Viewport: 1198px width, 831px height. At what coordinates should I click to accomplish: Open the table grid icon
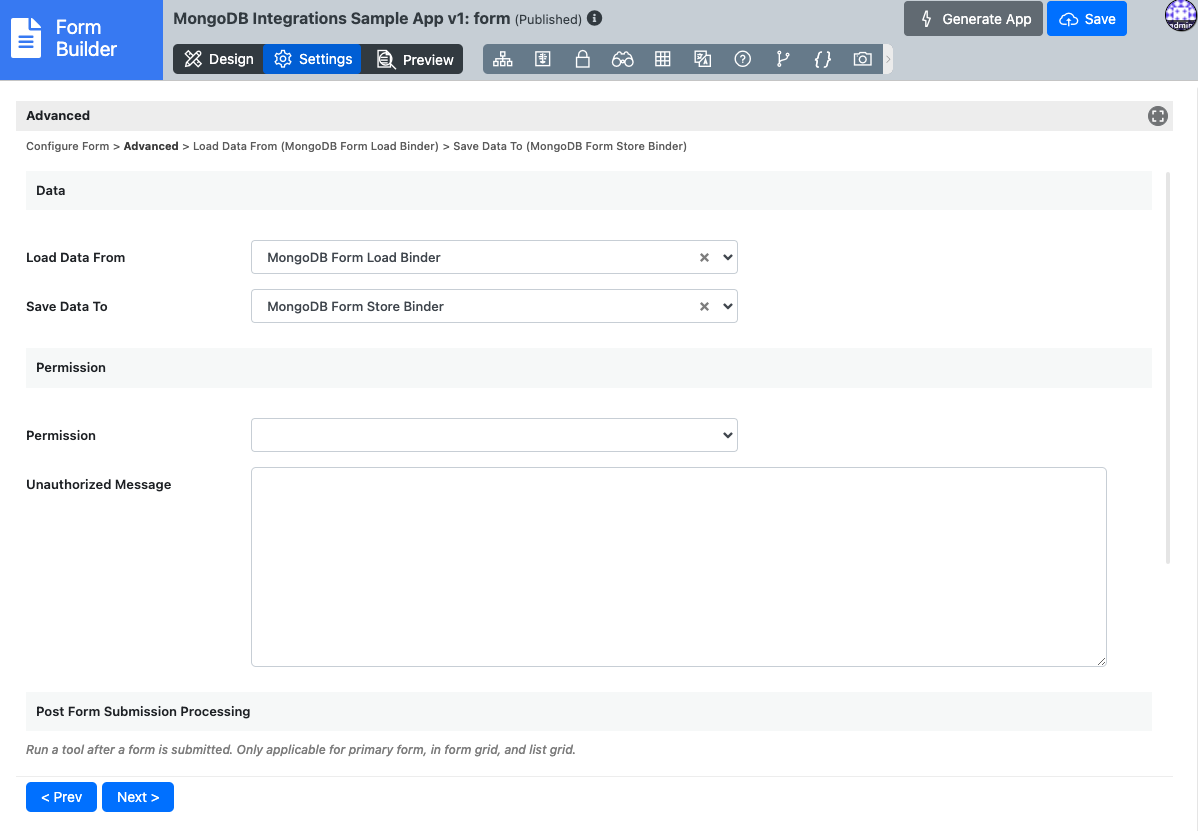[x=662, y=59]
